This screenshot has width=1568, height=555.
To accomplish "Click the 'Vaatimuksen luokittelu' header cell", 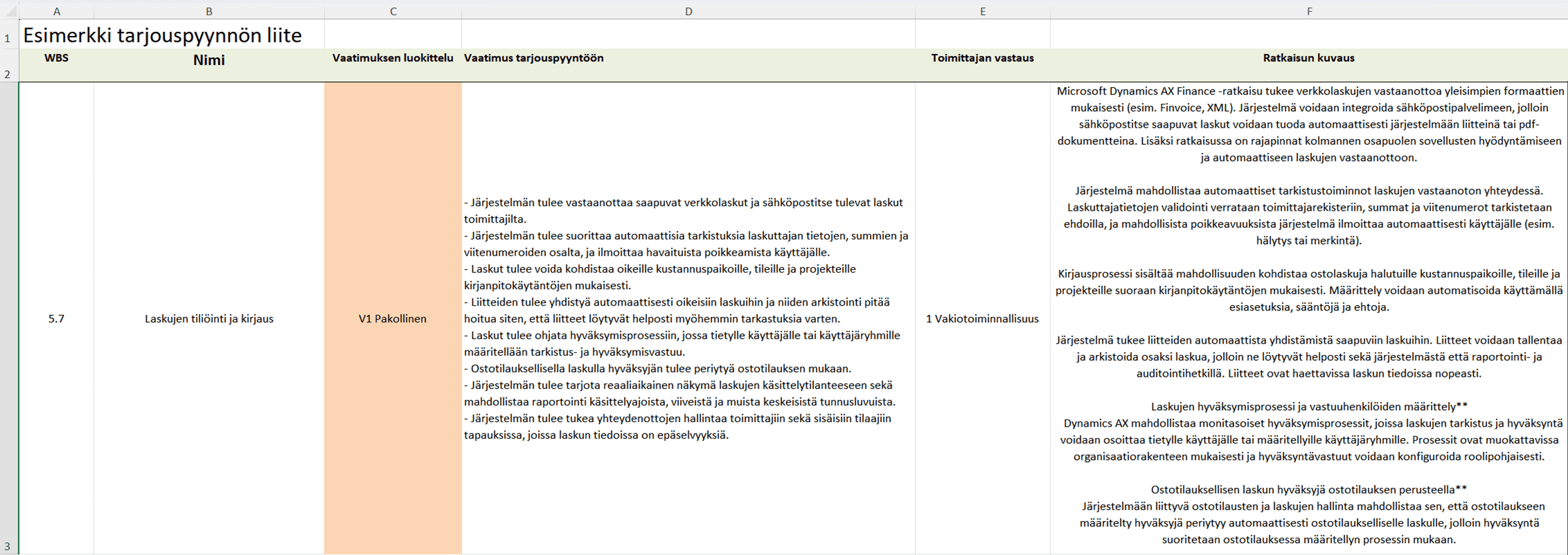I will 393,58.
